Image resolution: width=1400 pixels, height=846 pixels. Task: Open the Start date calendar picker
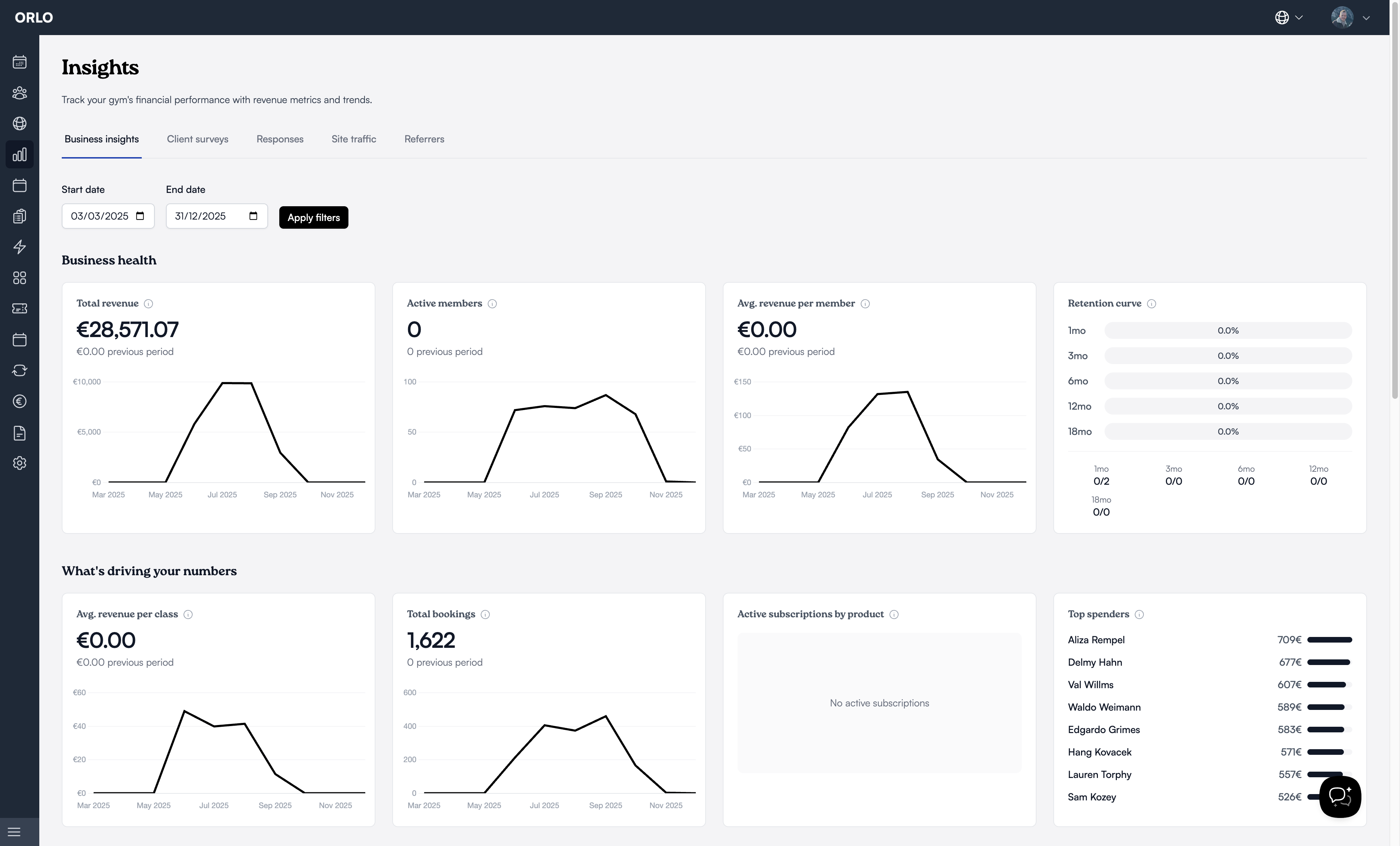(140, 216)
